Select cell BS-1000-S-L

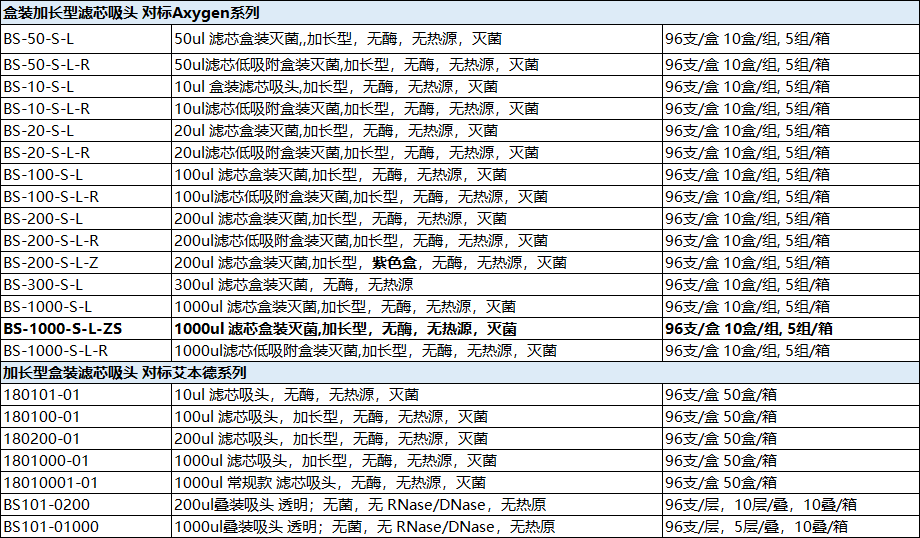coord(86,306)
